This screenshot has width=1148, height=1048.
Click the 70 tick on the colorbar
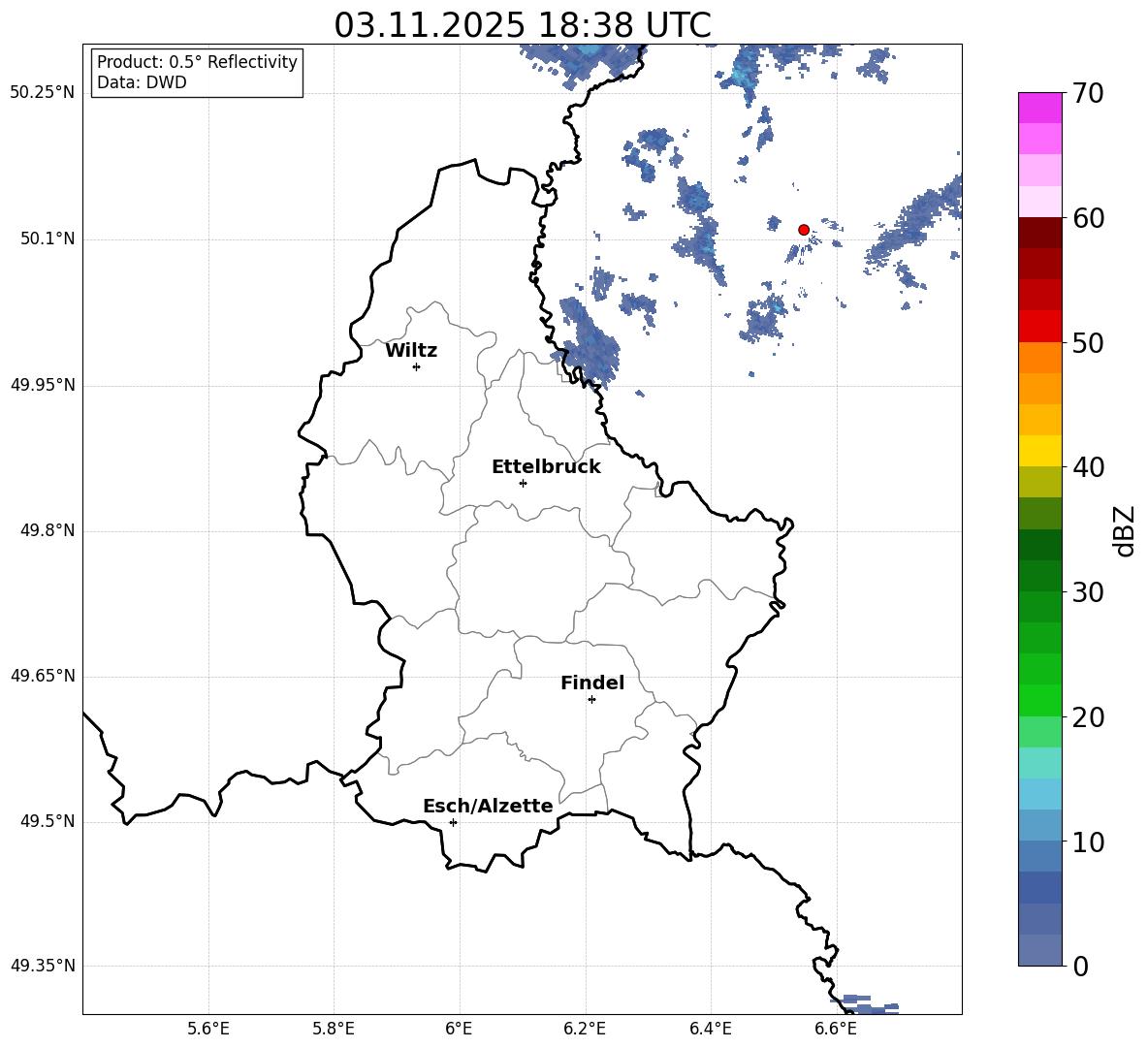tap(1088, 93)
